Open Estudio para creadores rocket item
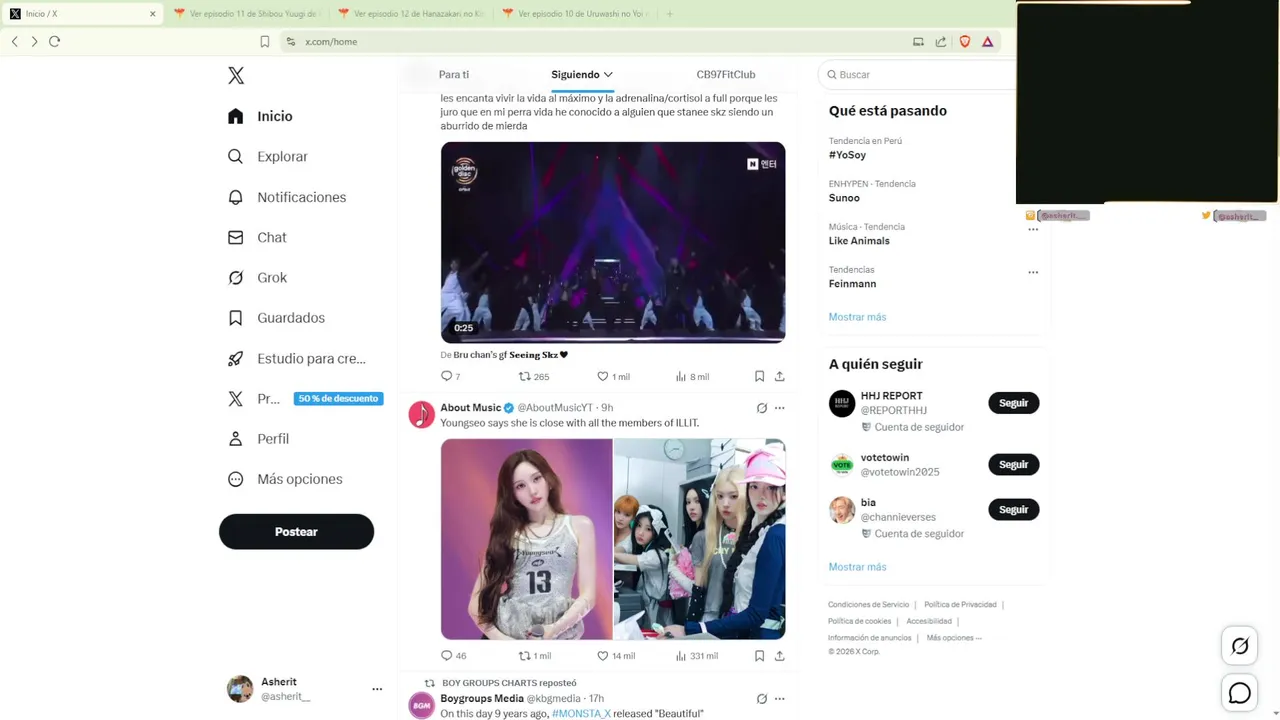 pos(296,358)
